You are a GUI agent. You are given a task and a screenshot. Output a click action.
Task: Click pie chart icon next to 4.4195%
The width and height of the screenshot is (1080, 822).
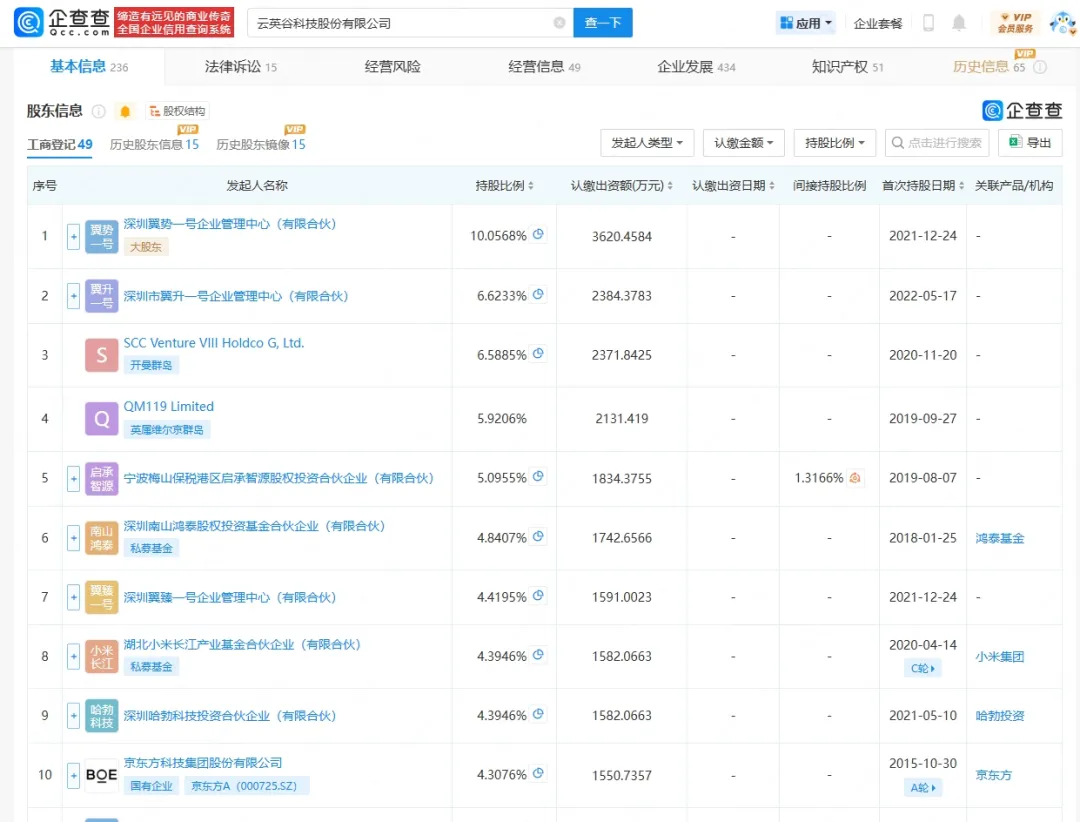pyautogui.click(x=539, y=595)
